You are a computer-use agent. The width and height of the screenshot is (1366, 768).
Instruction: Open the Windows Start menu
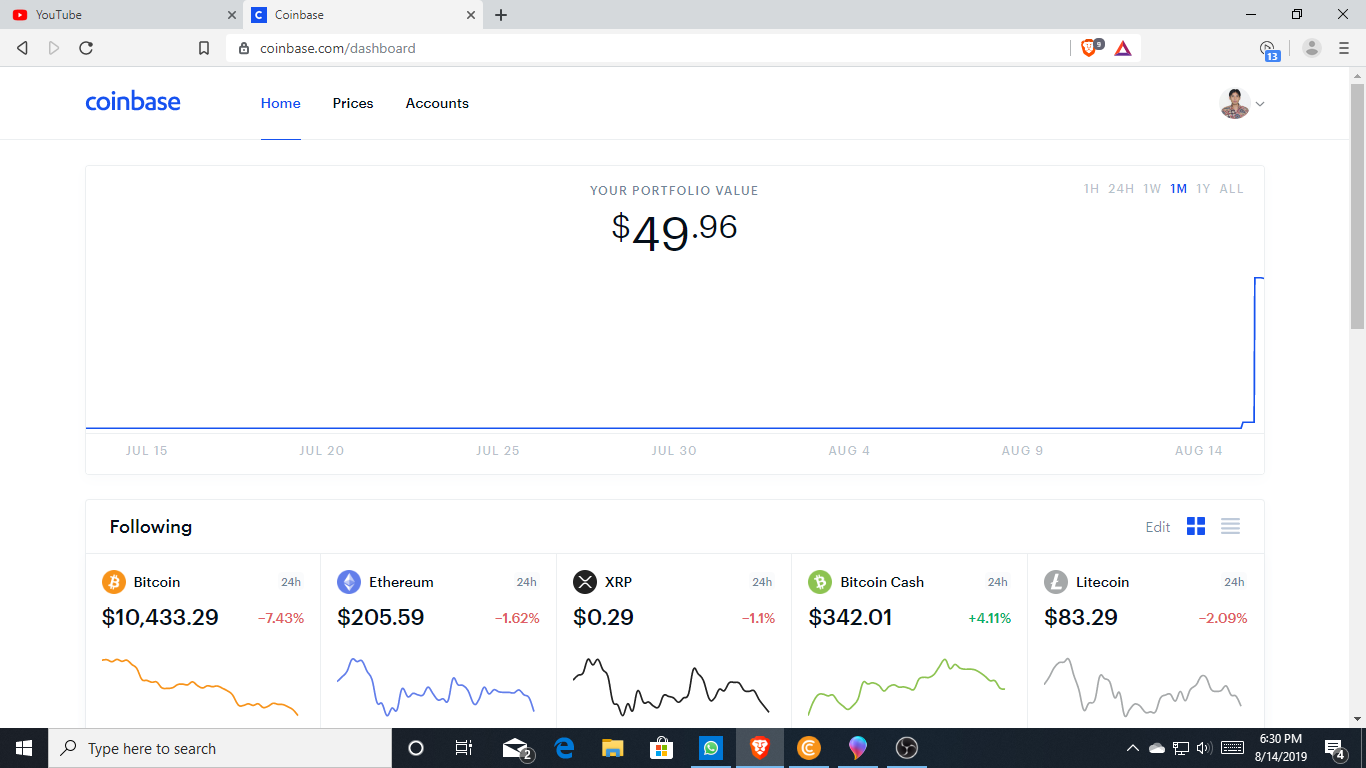(x=24, y=748)
